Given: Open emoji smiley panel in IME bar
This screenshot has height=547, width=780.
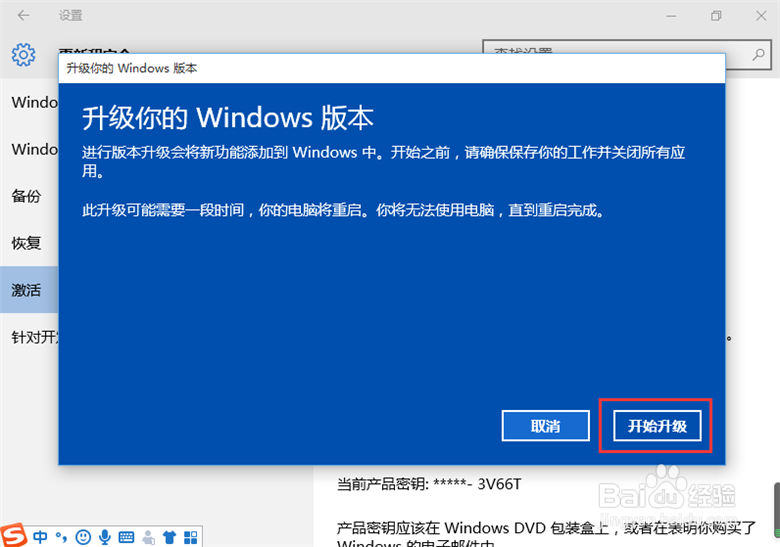Looking at the screenshot, I should click(83, 537).
